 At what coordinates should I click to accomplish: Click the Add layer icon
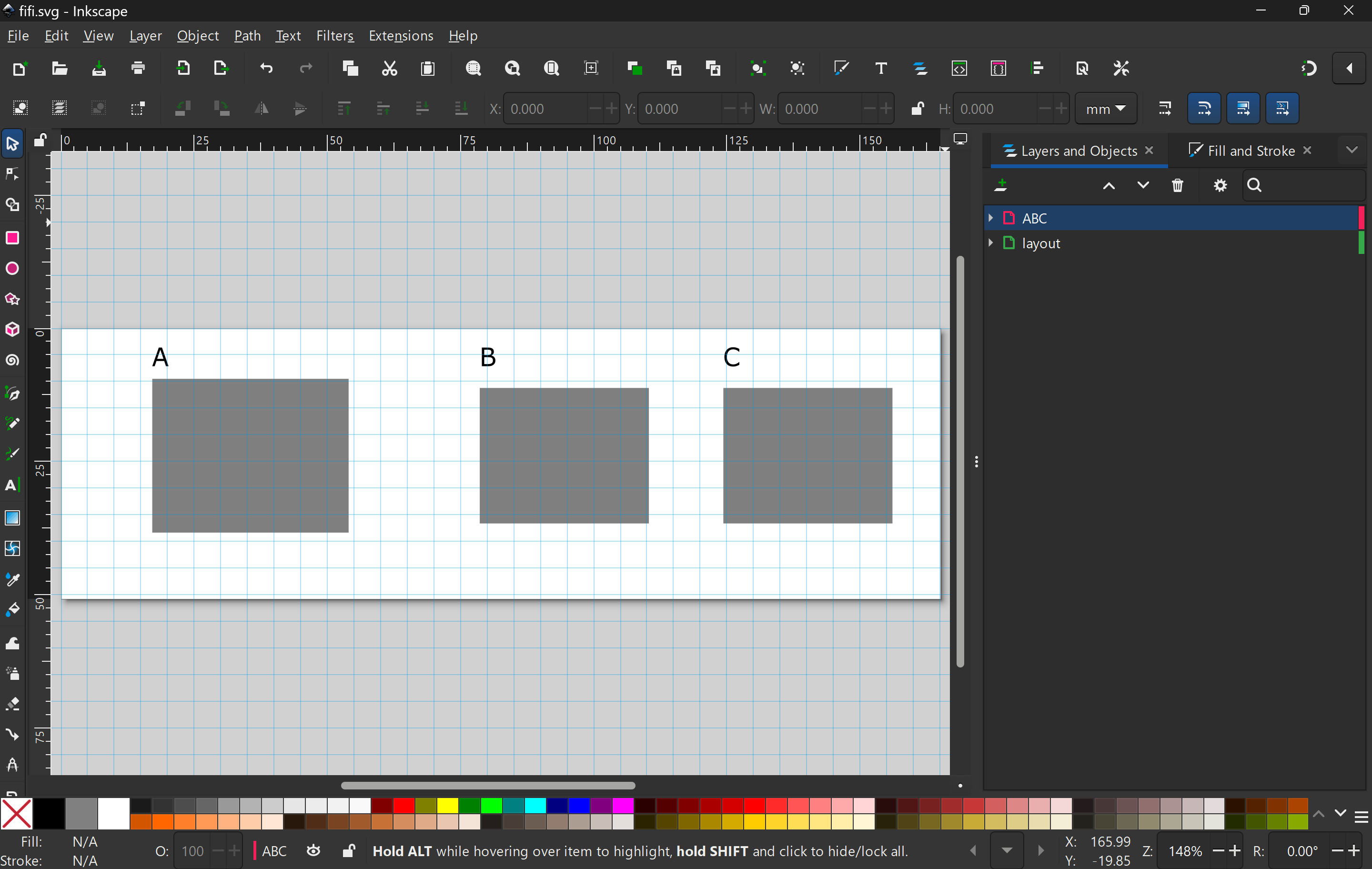point(1001,185)
